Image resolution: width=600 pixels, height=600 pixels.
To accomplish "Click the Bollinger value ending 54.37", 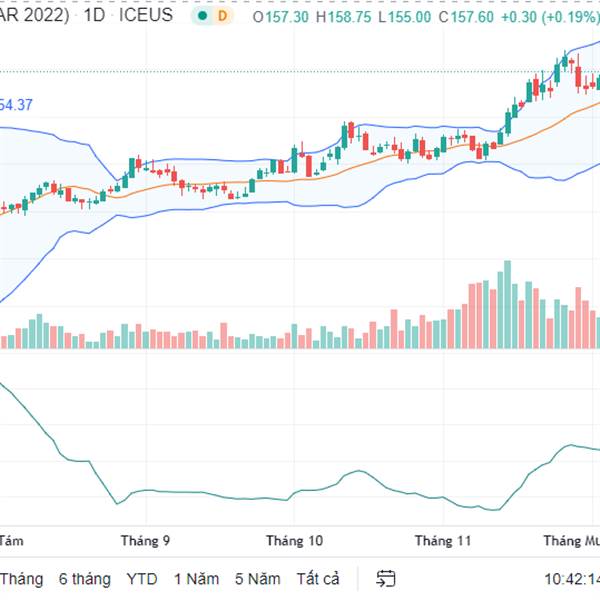I will [16, 105].
